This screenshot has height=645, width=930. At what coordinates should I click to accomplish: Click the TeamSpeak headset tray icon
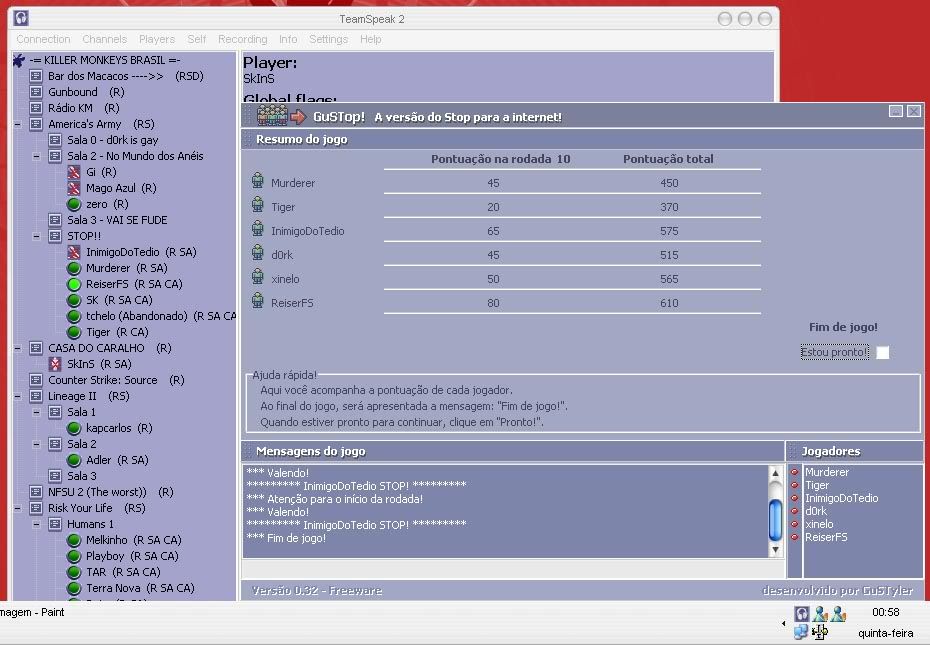pyautogui.click(x=801, y=614)
